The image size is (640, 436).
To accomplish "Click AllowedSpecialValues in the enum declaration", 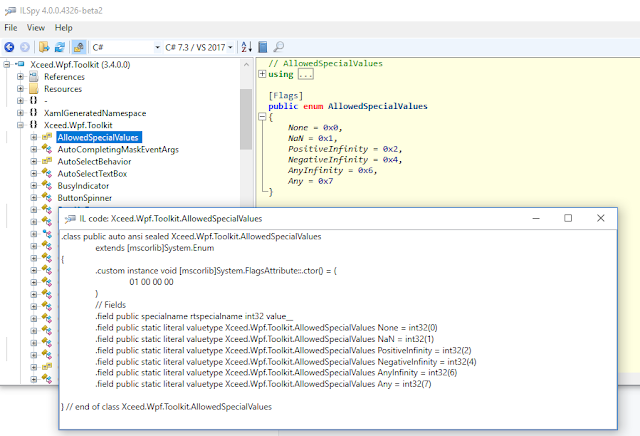I will coord(378,106).
